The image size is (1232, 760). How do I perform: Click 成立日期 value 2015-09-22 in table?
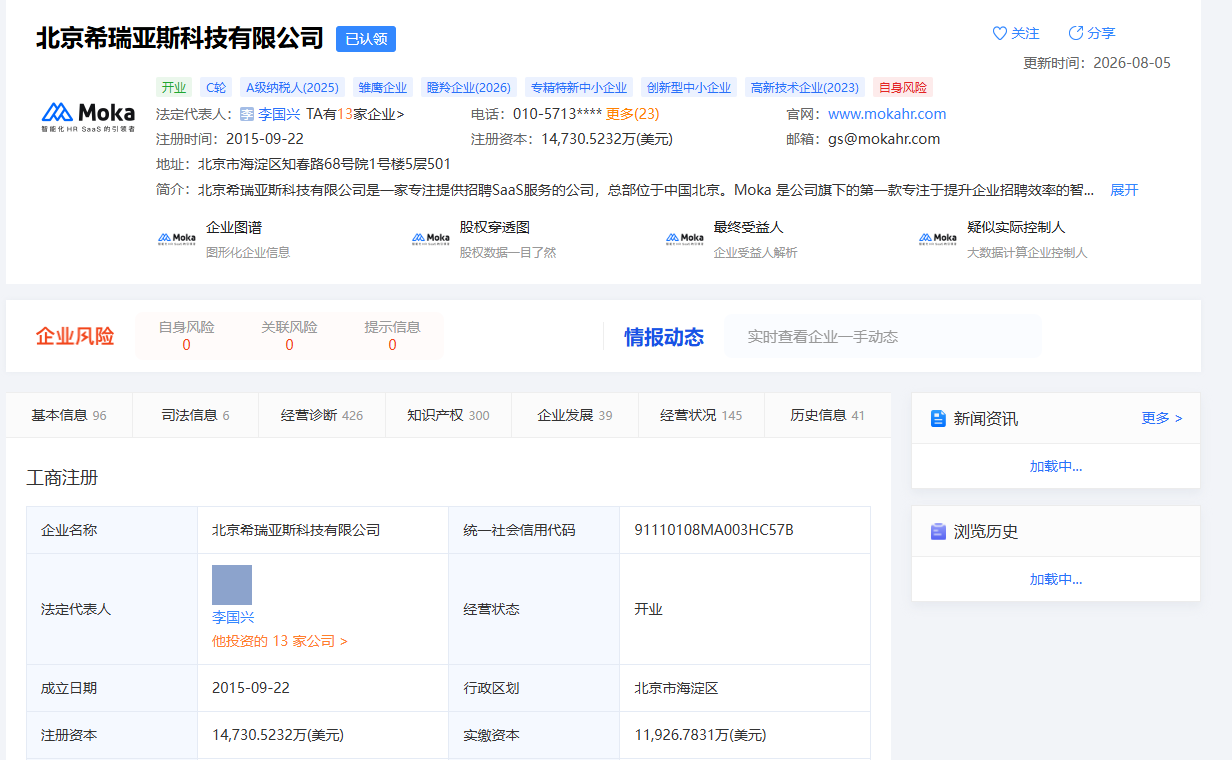pos(251,688)
